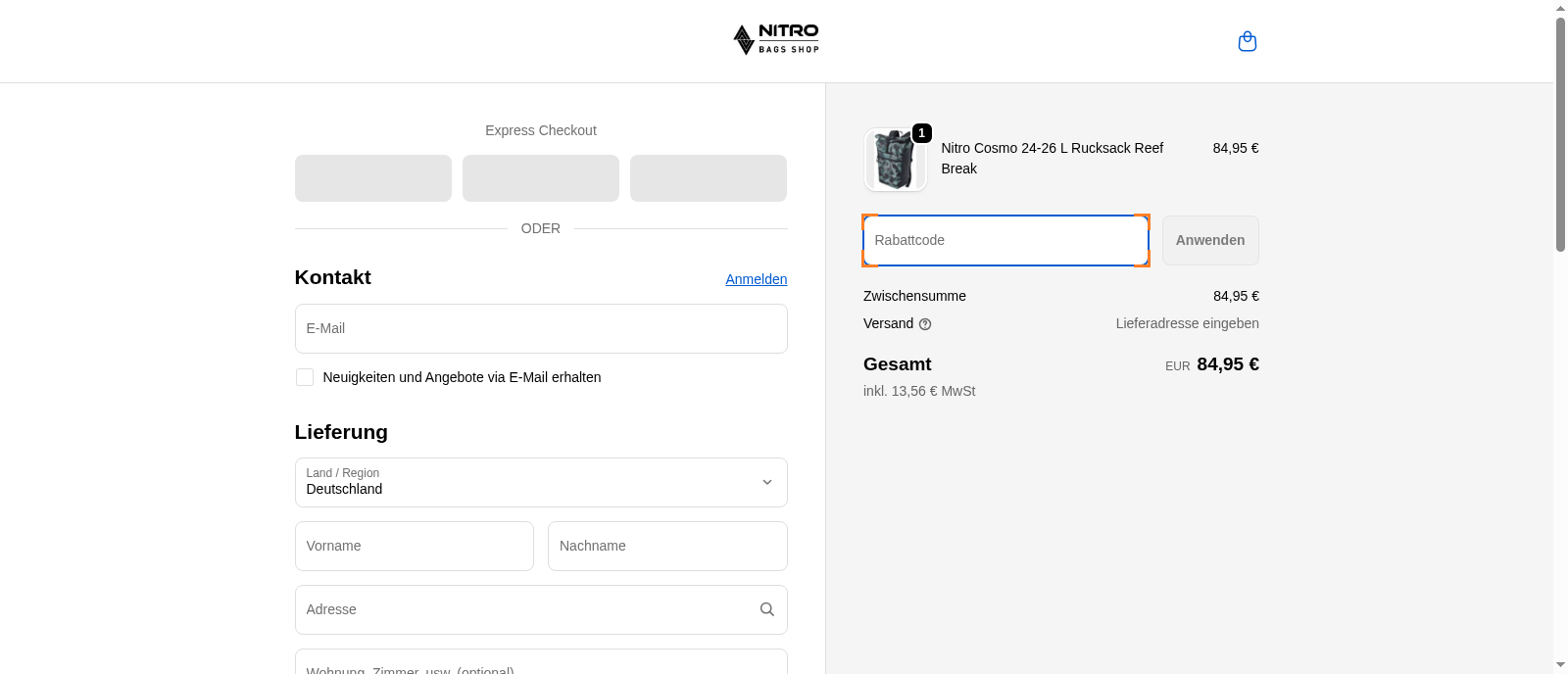Viewport: 1568px width, 674px height.
Task: Focus the Wohnung, Zimmer optional field
Action: (x=541, y=662)
